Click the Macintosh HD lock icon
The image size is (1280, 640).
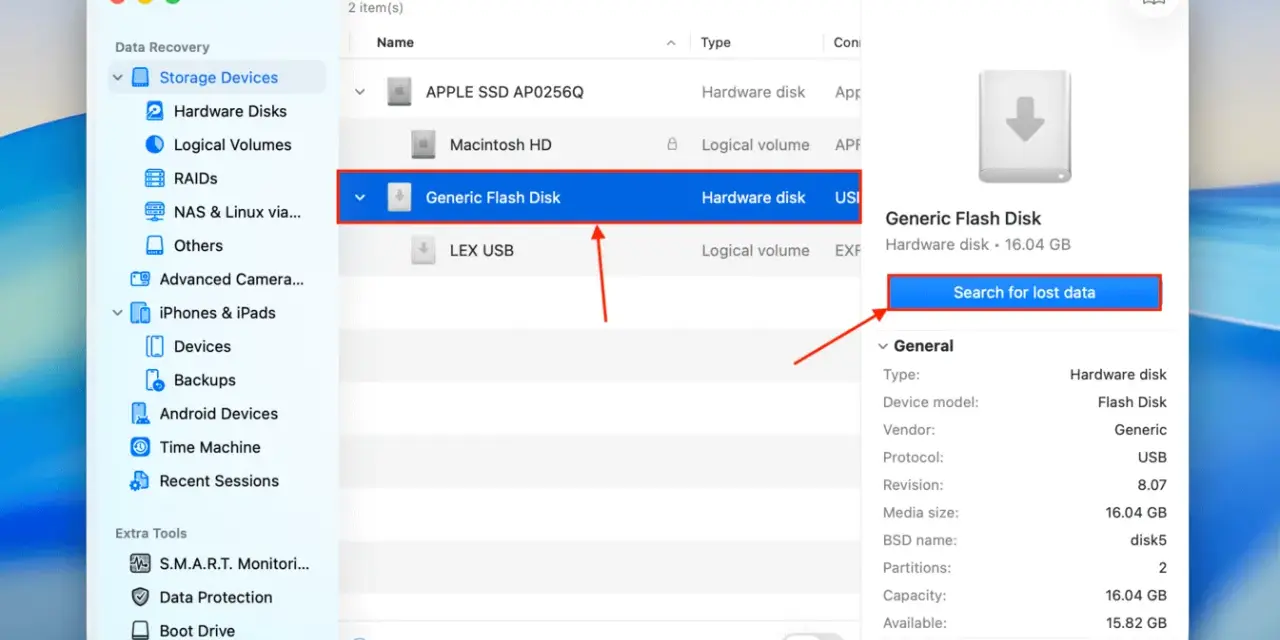[672, 144]
